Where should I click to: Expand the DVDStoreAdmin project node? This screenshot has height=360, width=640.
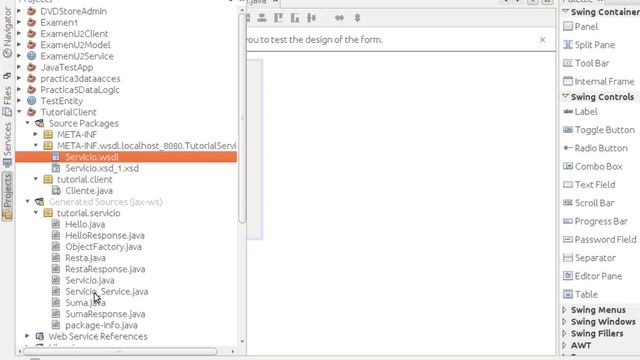click(x=19, y=11)
